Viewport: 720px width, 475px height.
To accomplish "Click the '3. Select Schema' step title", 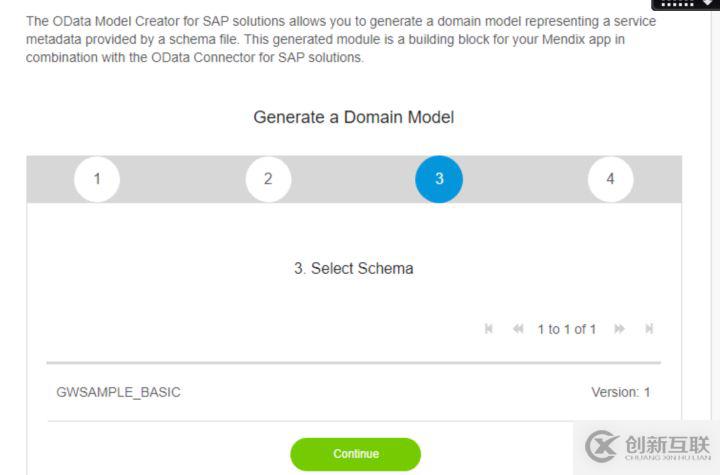I will [353, 268].
